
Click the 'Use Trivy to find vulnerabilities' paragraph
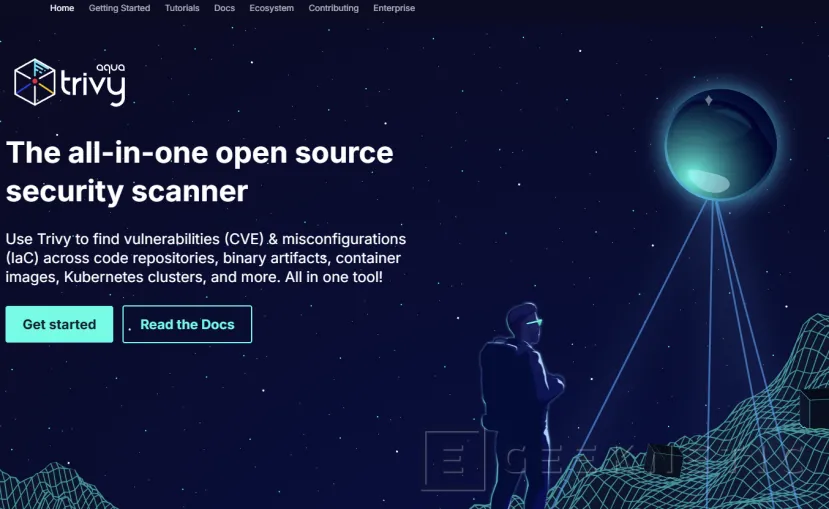(x=206, y=258)
